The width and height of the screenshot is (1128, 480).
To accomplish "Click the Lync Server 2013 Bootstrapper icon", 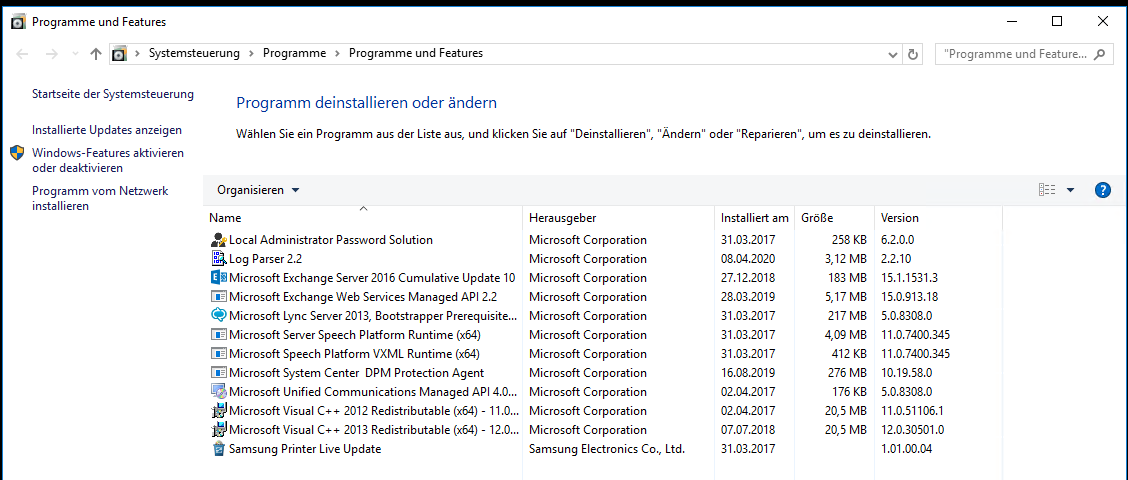I will pos(219,315).
